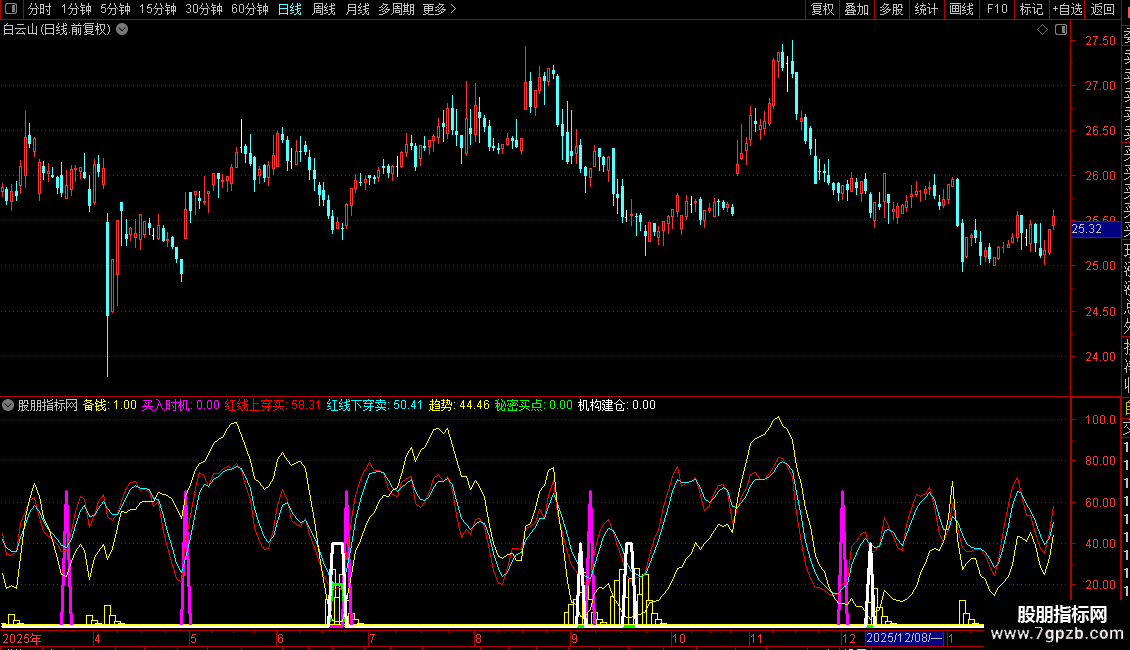The height and width of the screenshot is (650, 1130).
Task: Select the 1分钟 period
Action: (x=76, y=9)
